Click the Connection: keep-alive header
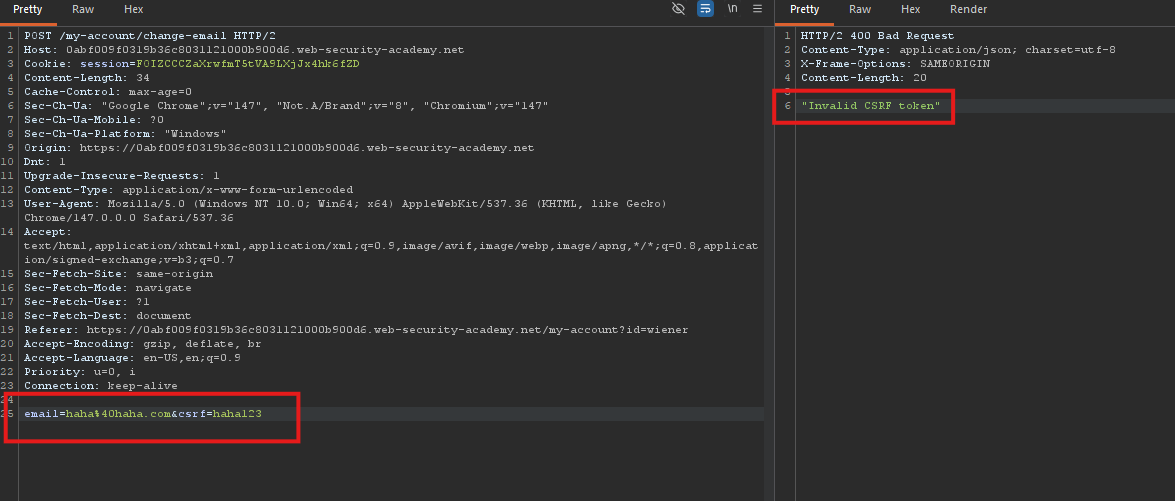Viewport: 1175px width, 501px height. coord(100,386)
